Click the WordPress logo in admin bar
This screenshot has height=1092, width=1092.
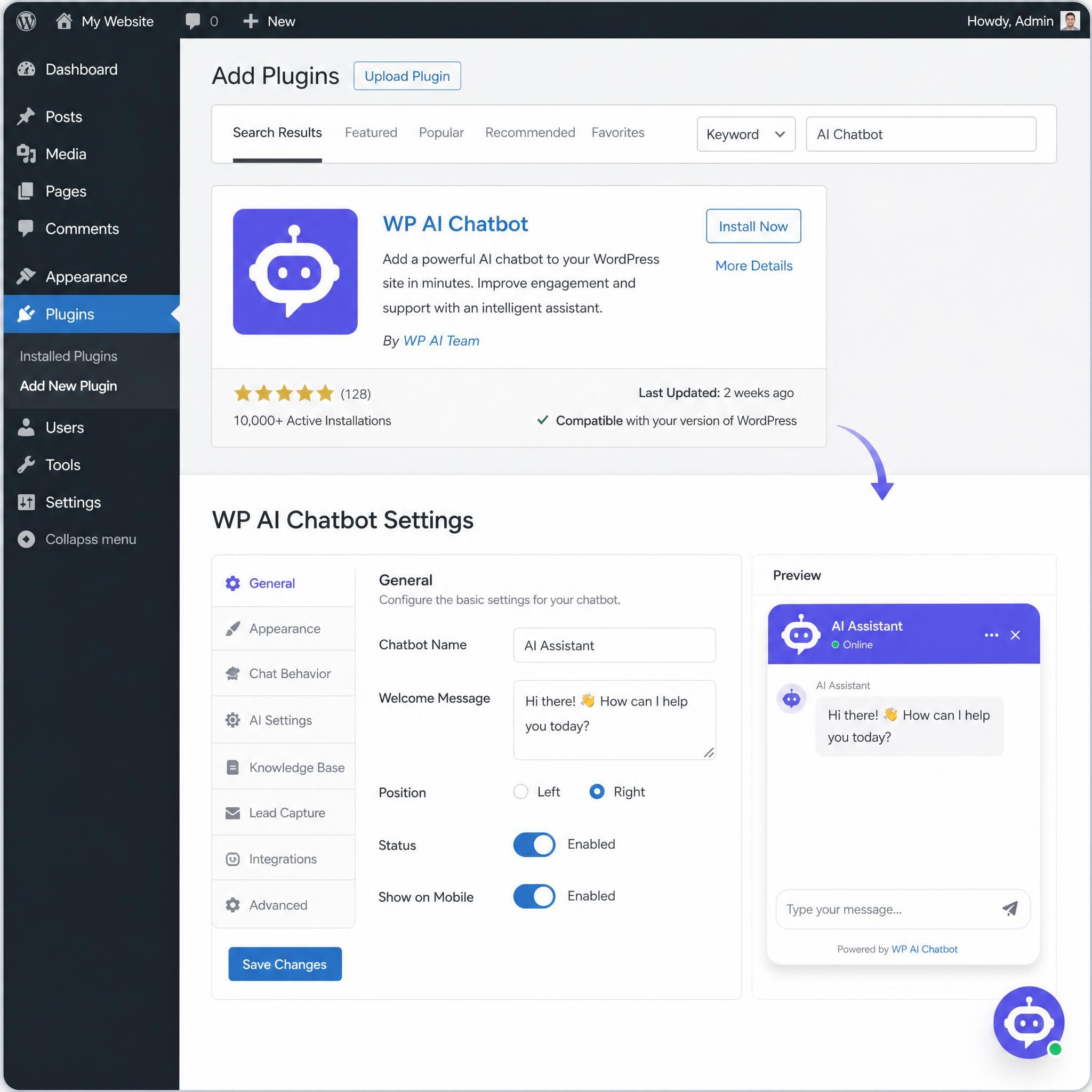point(26,21)
